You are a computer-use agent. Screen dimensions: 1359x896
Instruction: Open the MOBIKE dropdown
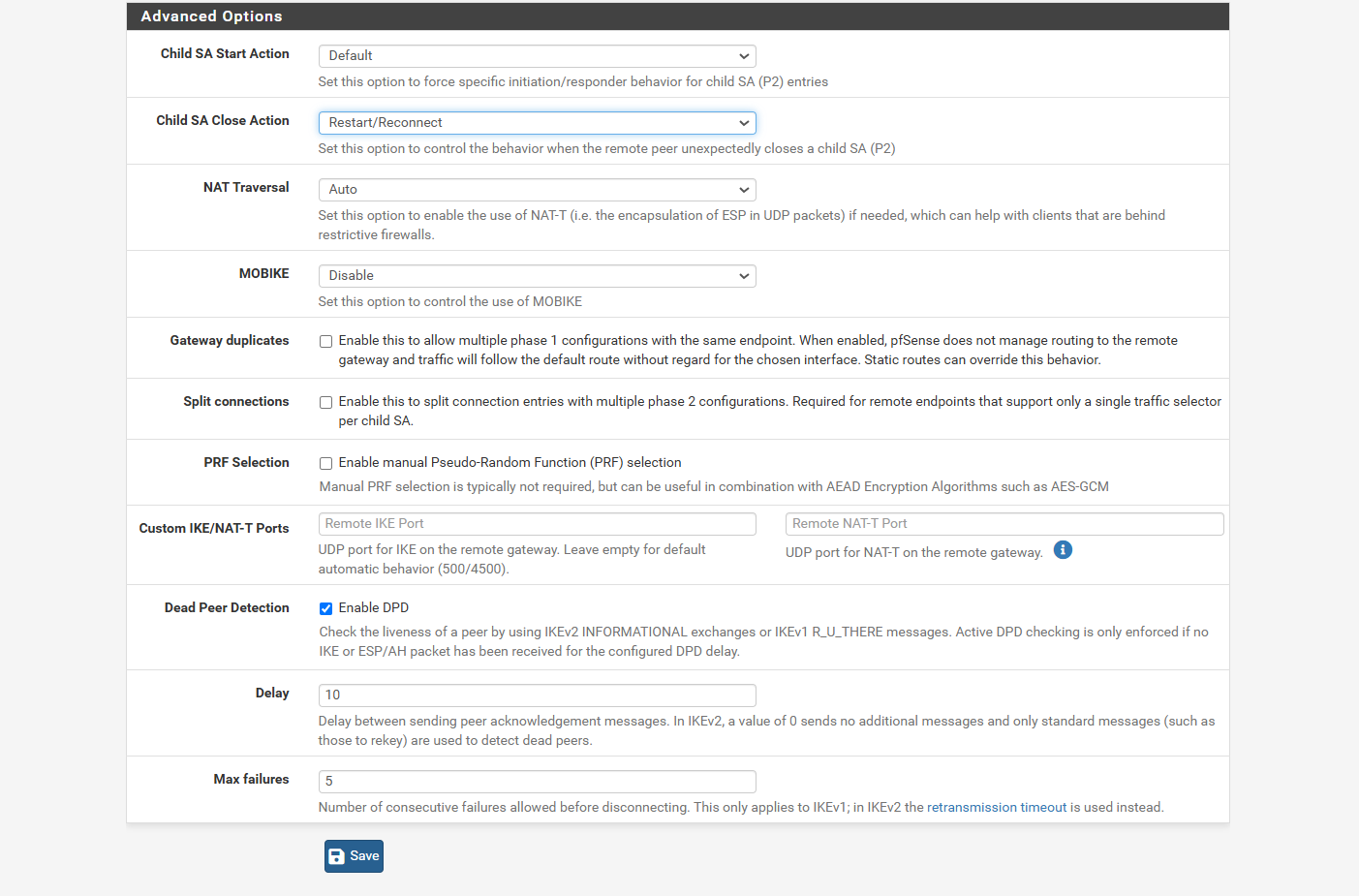pyautogui.click(x=537, y=276)
